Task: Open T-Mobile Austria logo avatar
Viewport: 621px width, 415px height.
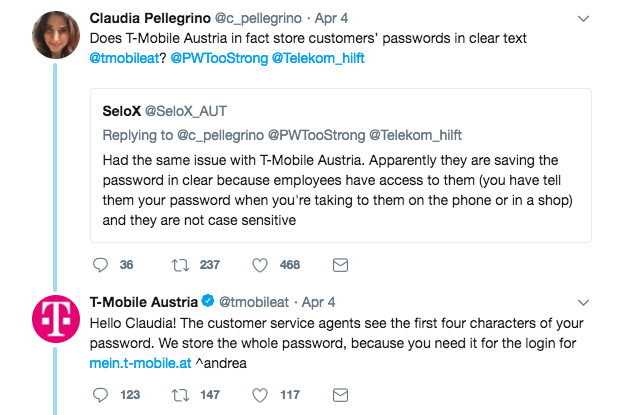Action: click(56, 318)
